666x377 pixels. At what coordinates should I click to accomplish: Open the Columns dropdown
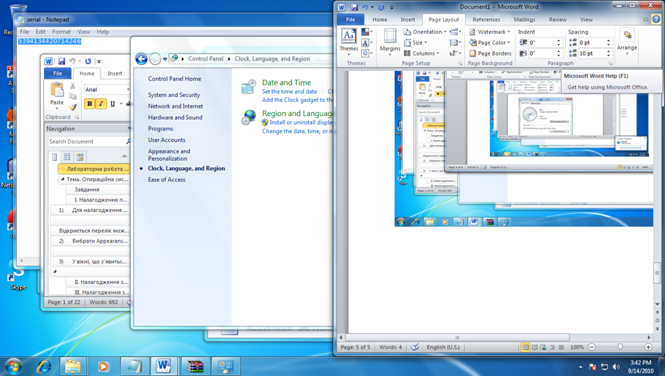[421, 53]
